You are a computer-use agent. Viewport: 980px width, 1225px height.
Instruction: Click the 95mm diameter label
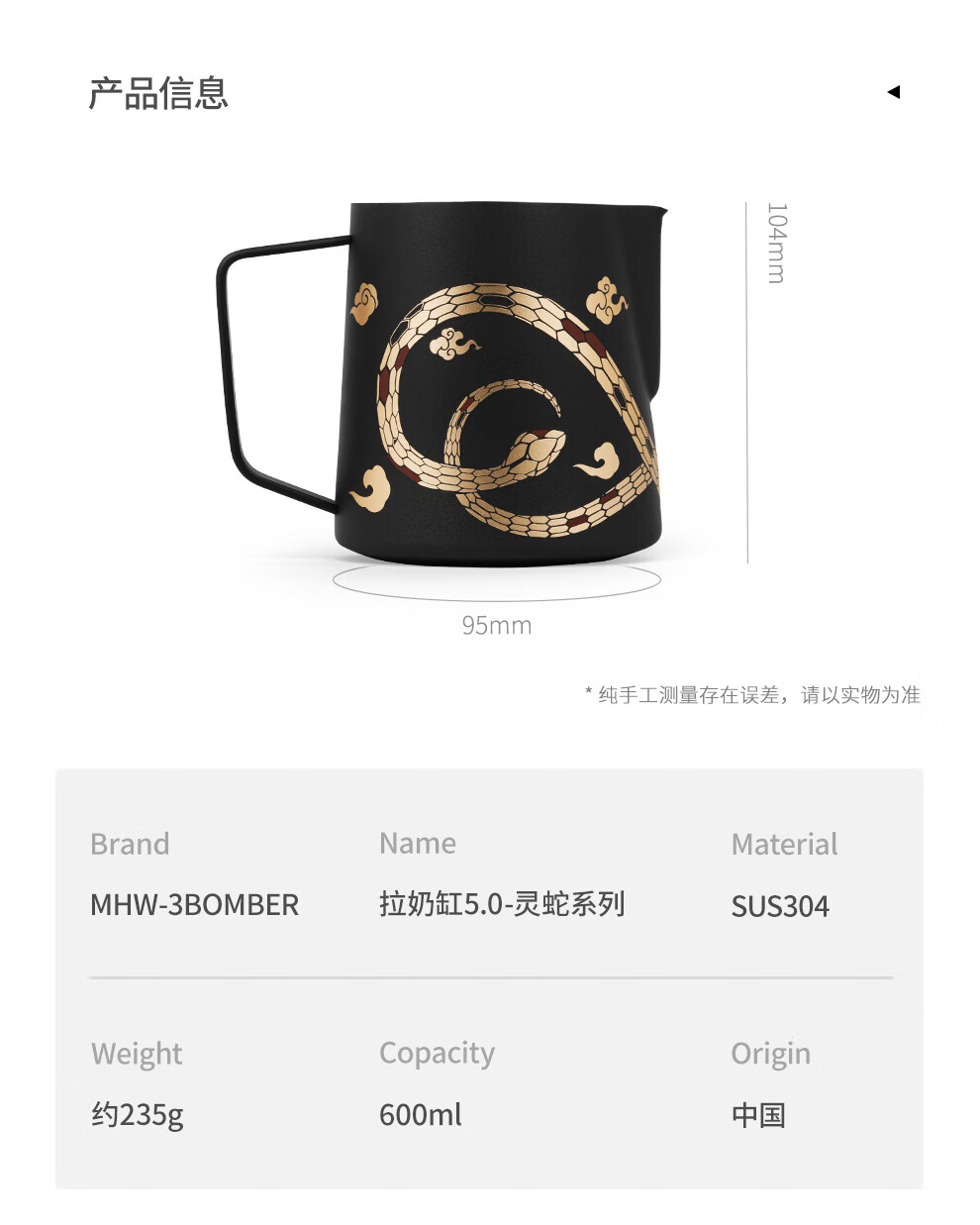(497, 626)
